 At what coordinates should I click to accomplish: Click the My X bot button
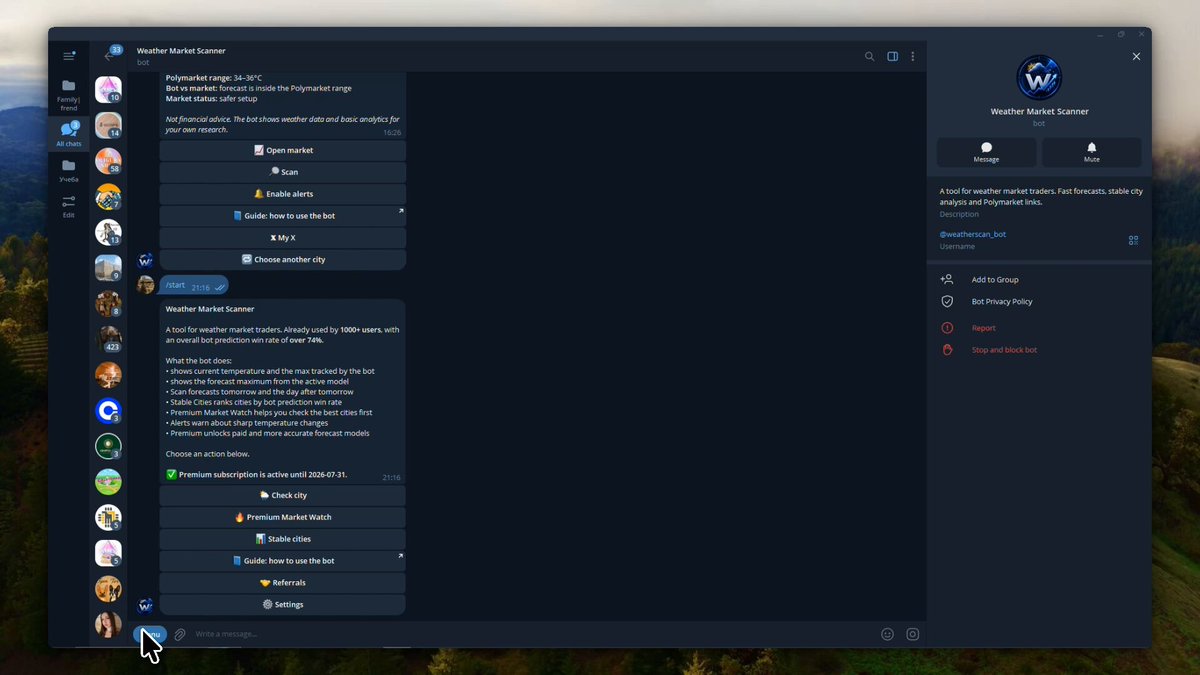coord(283,238)
